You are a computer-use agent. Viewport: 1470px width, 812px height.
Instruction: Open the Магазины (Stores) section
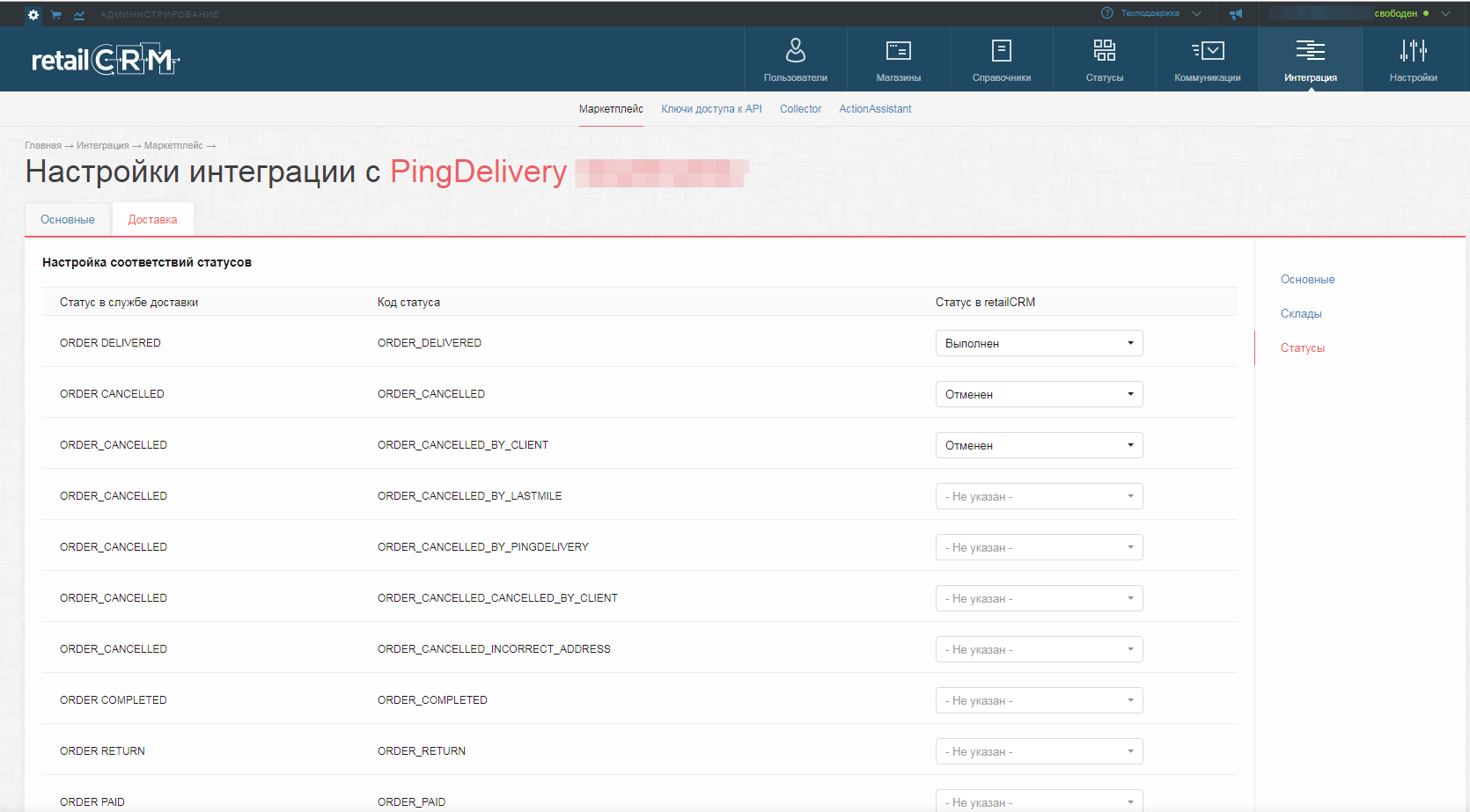coord(898,59)
